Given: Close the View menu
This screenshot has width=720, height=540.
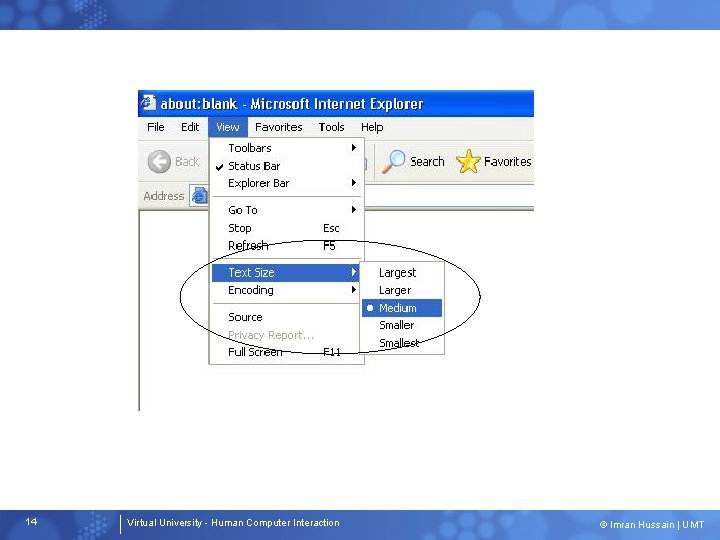Looking at the screenshot, I should pos(228,127).
